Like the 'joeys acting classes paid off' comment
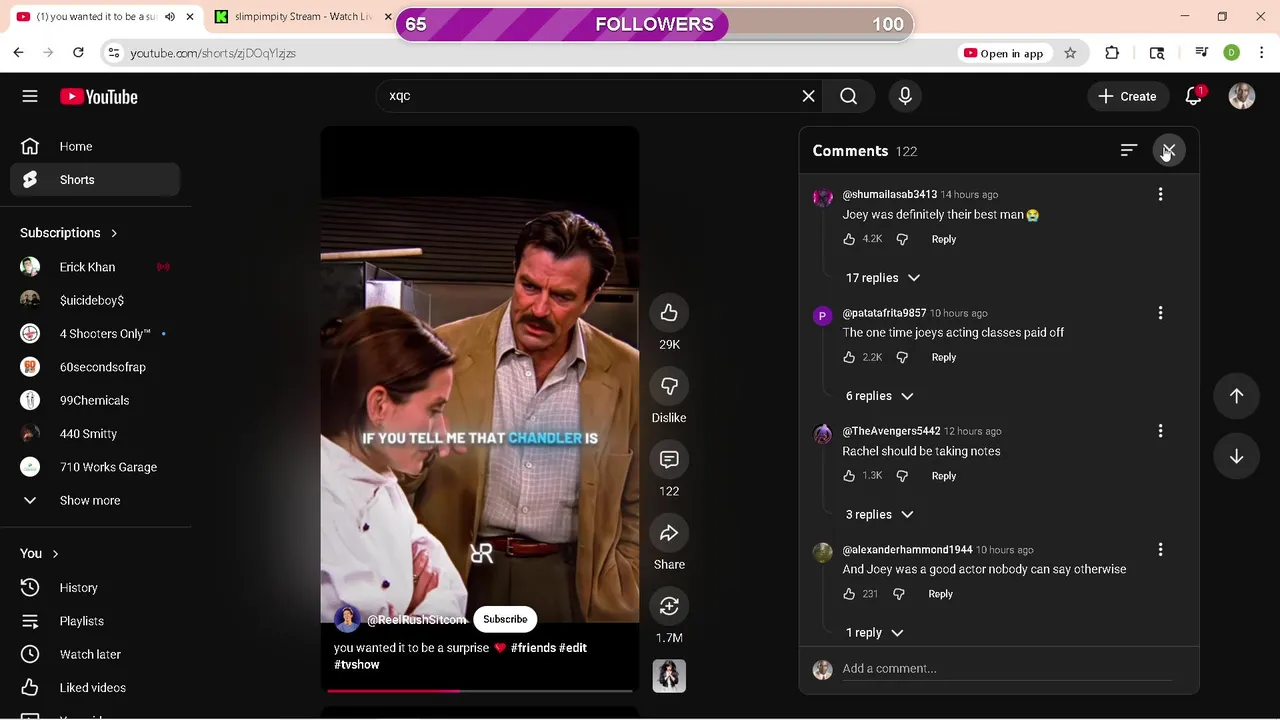1280x720 pixels. coord(849,357)
